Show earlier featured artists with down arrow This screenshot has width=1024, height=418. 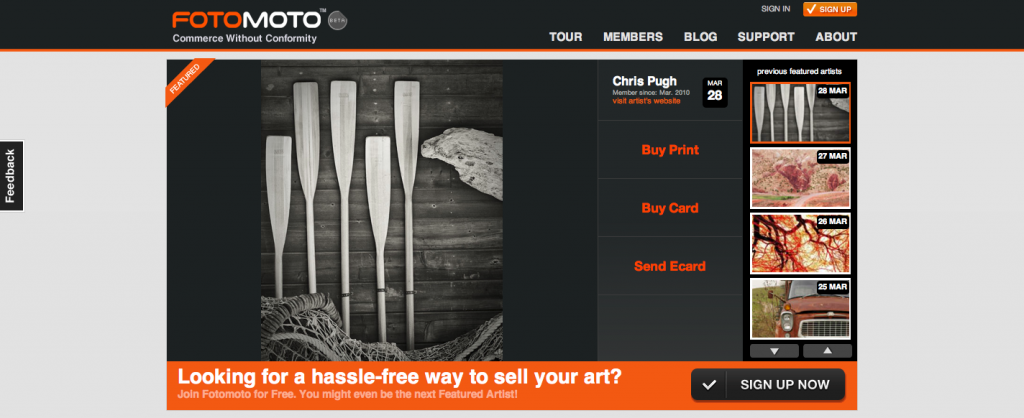click(775, 351)
